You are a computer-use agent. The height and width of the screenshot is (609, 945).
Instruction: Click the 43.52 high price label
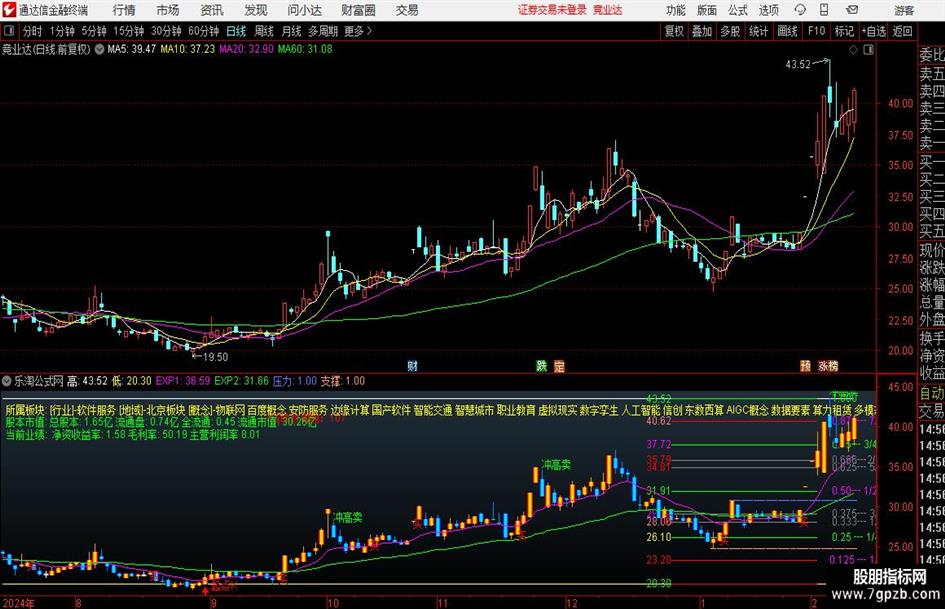798,64
